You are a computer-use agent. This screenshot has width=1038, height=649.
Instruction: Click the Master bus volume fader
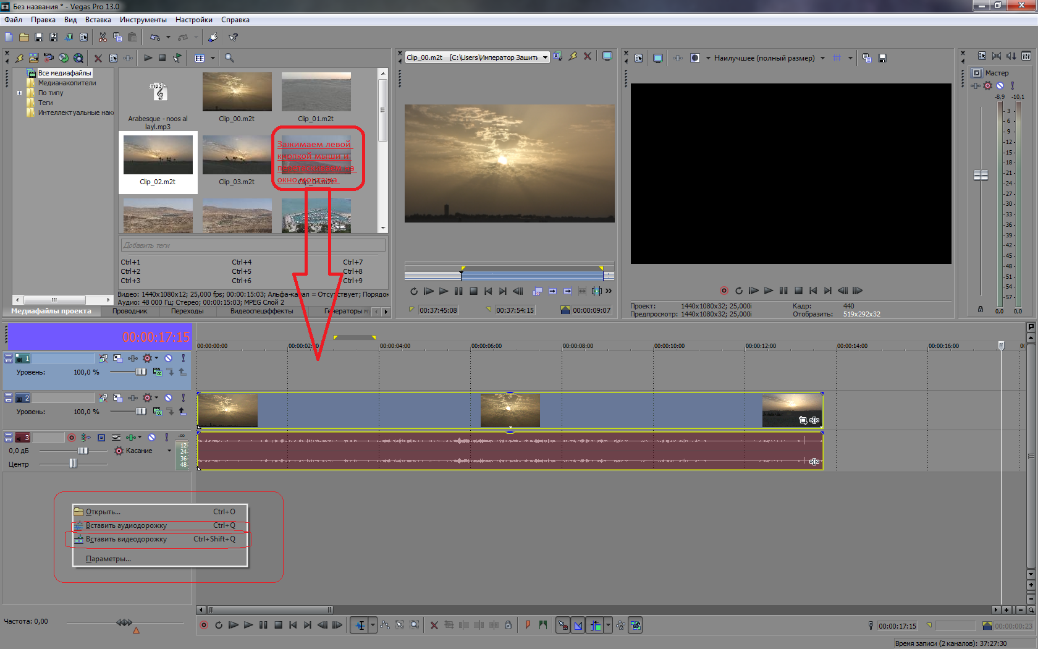pos(980,175)
